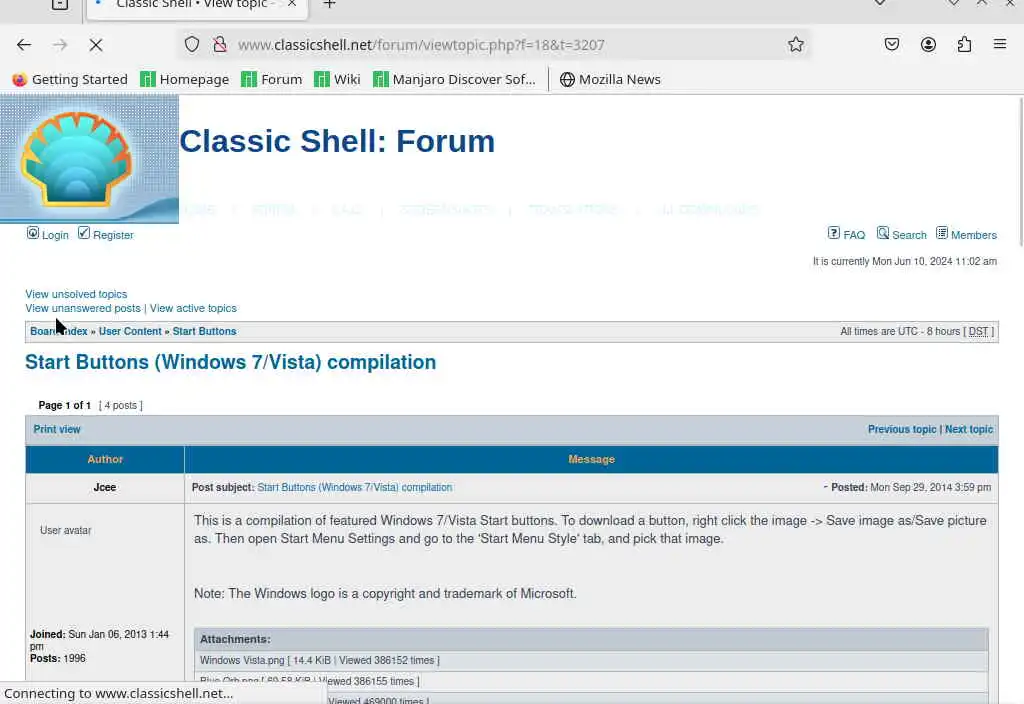Click the small post icon before Posted

pos(825,487)
